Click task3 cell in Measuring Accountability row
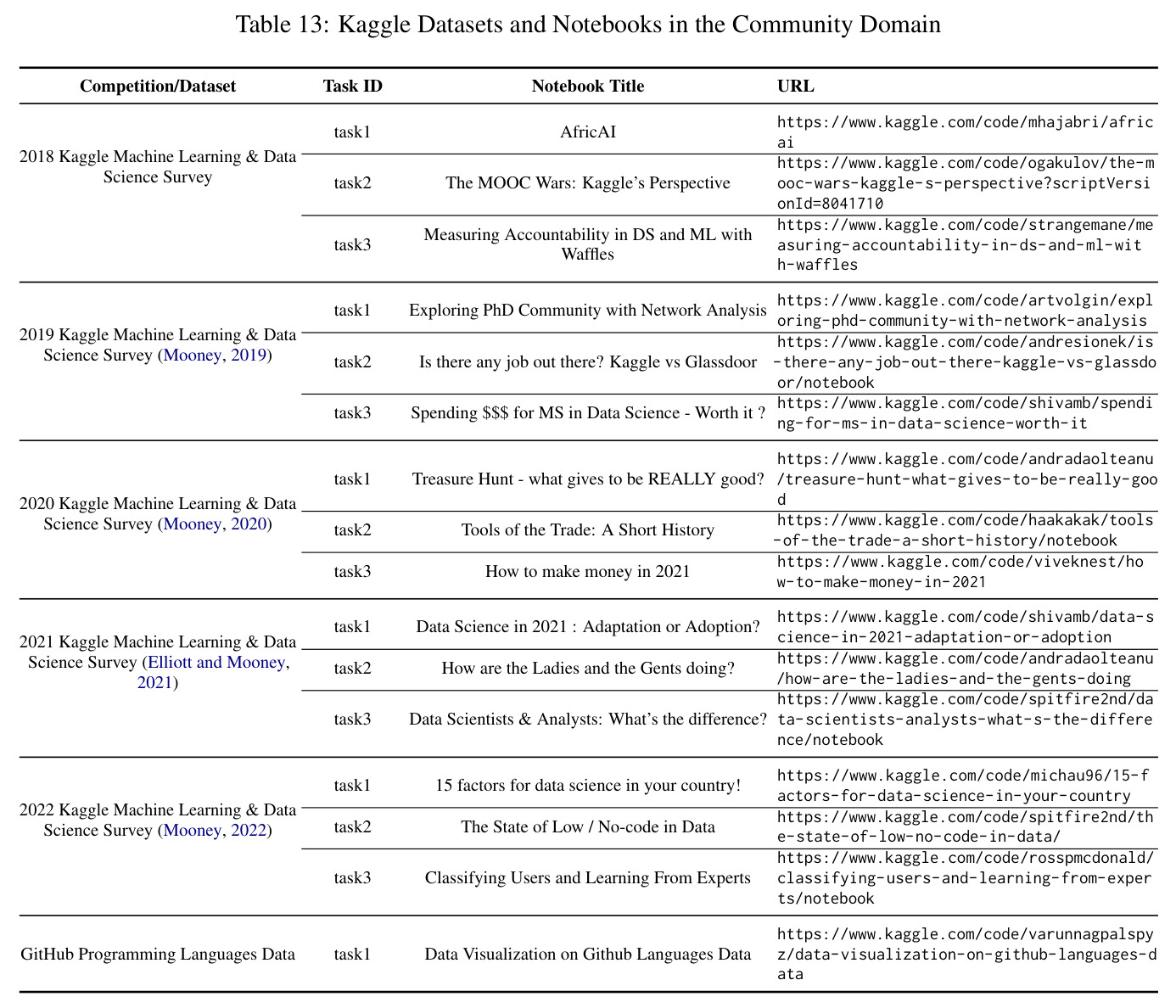 [353, 244]
